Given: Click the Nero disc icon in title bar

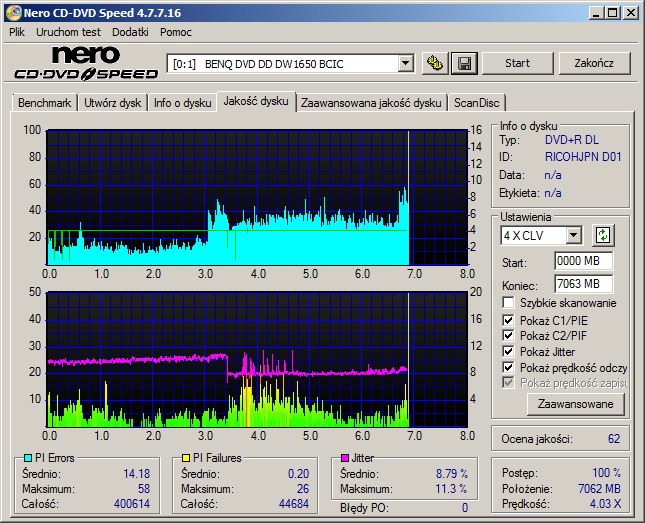Looking at the screenshot, I should tap(13, 13).
